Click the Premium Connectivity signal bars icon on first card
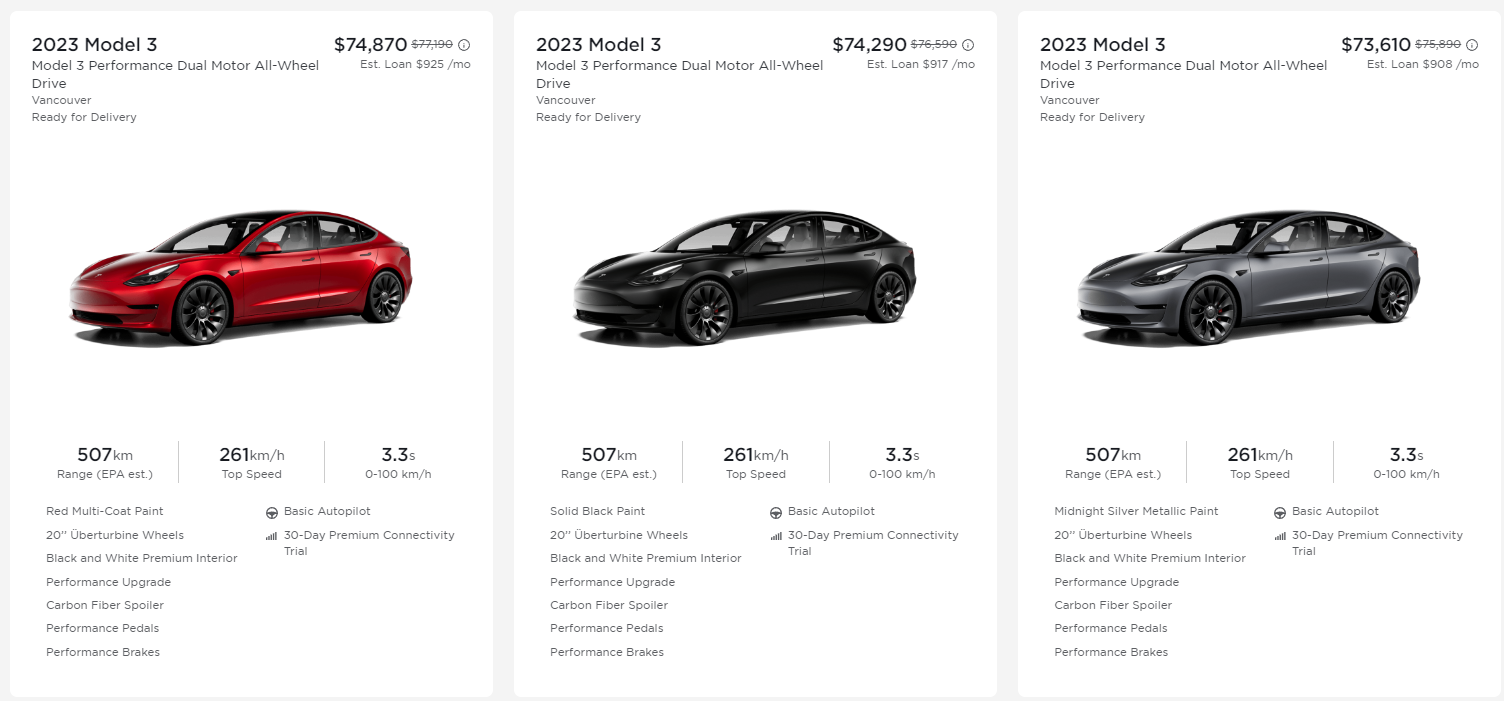Image resolution: width=1504 pixels, height=701 pixels. point(270,536)
